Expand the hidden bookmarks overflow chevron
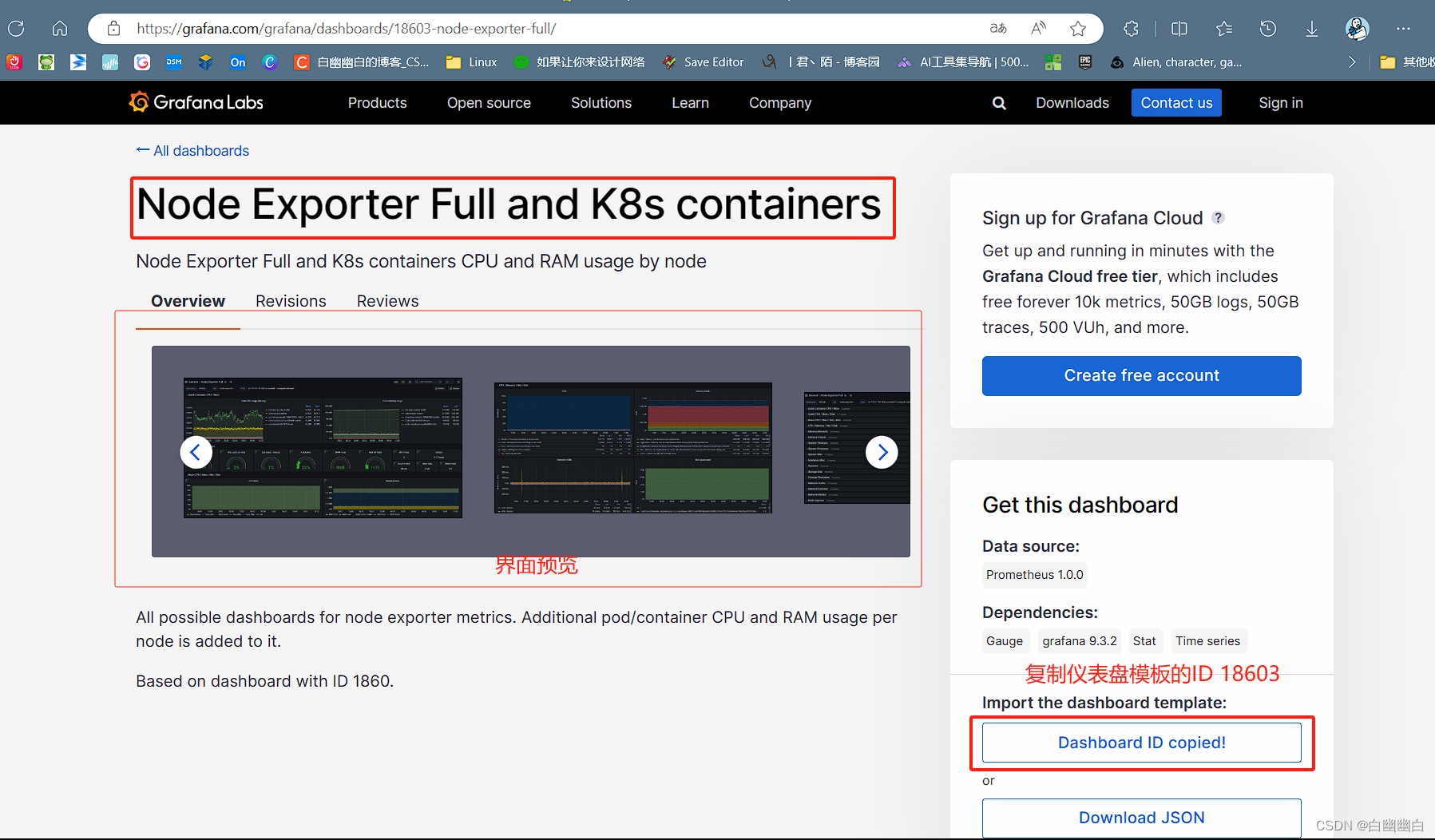 (1351, 62)
